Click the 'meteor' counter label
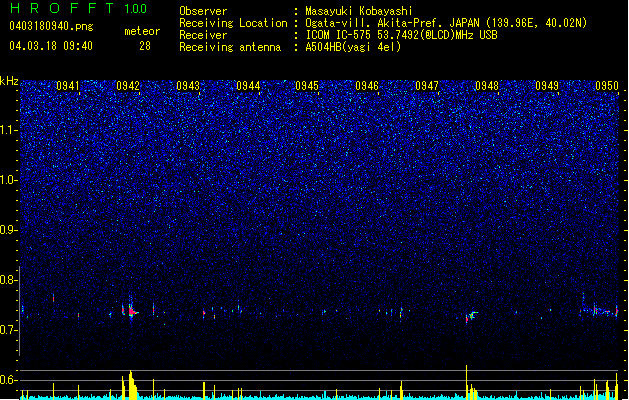The height and width of the screenshot is (400, 629). 142,31
